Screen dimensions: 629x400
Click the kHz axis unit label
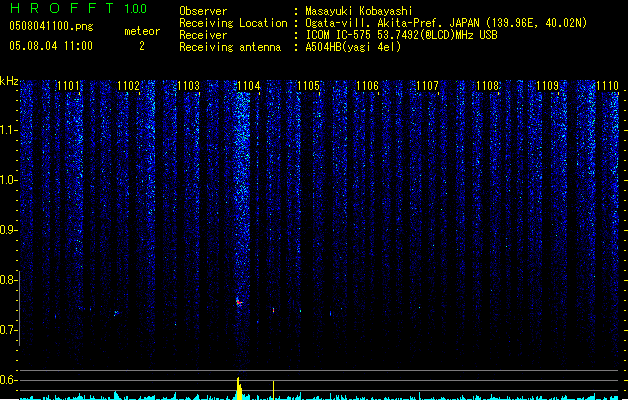point(9,81)
